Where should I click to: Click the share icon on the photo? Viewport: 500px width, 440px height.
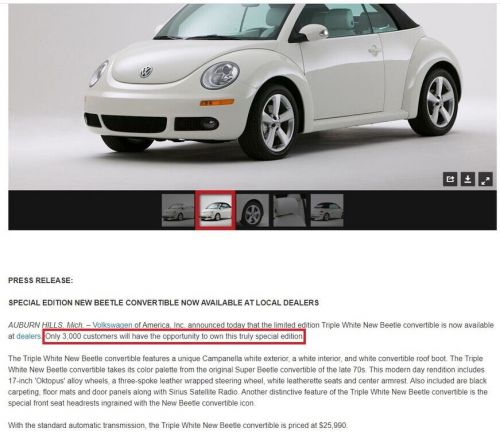point(450,179)
